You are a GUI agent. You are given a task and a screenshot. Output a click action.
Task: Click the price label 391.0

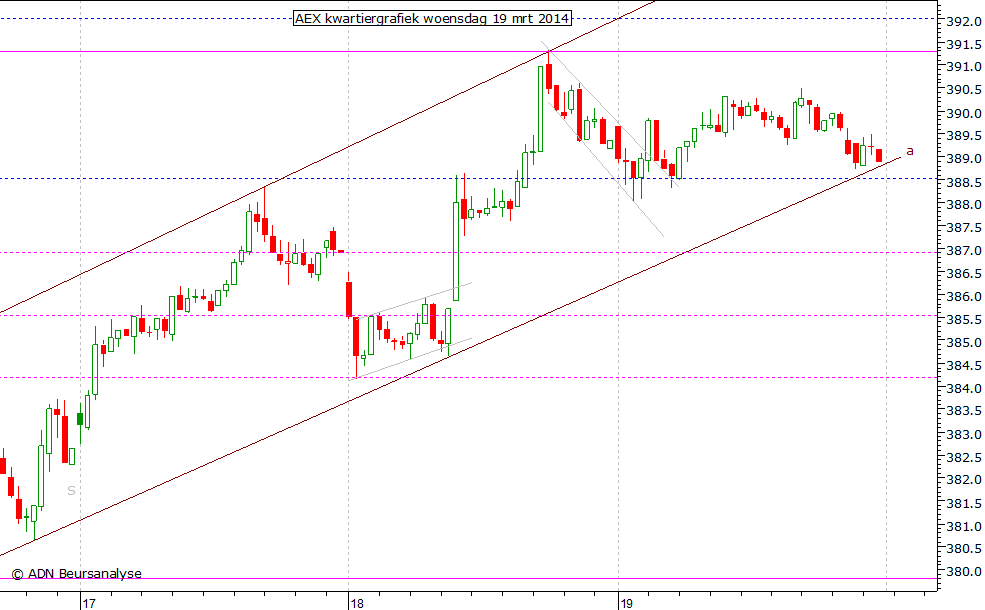point(964,67)
